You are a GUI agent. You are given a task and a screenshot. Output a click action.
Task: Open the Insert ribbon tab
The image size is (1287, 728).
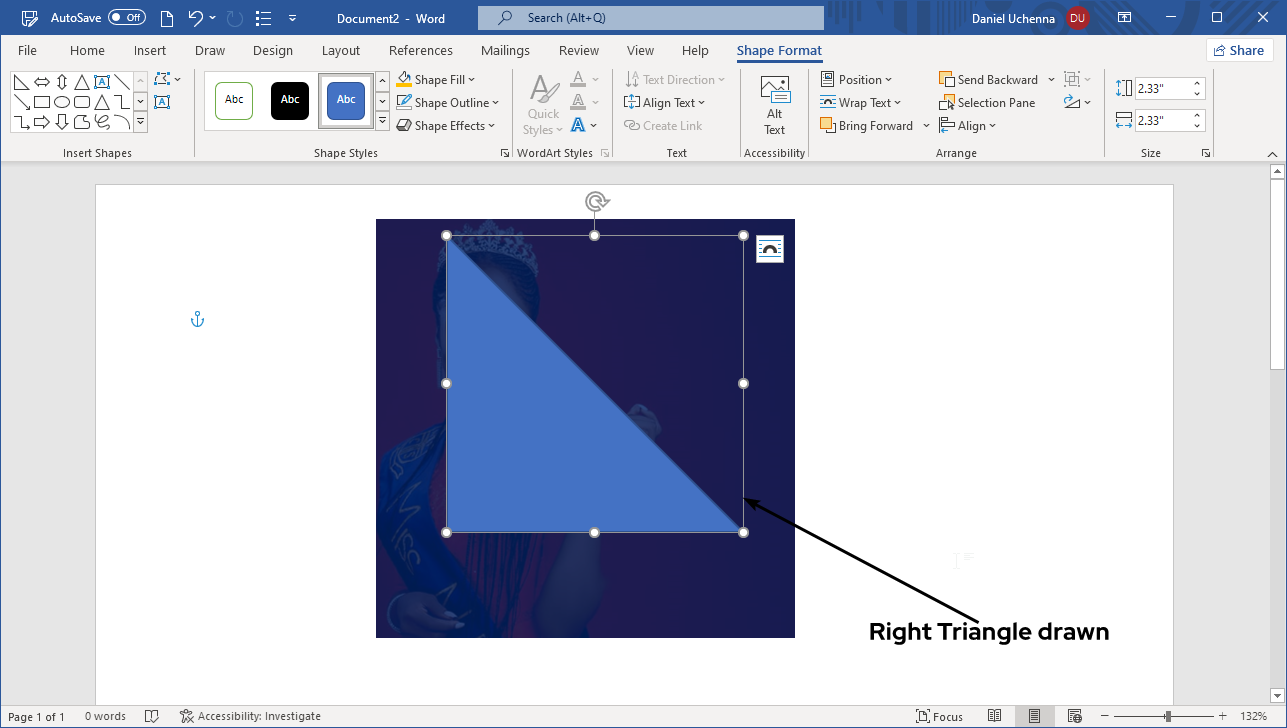coord(150,51)
